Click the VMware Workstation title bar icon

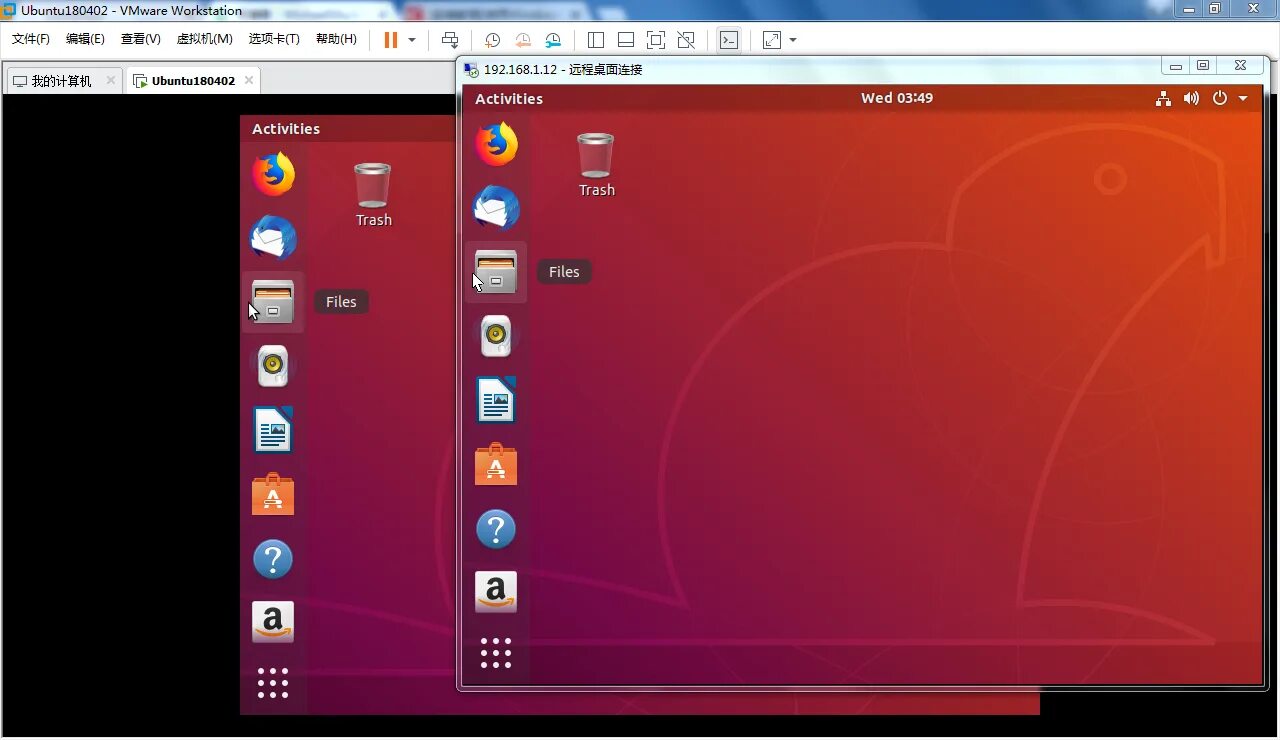point(9,10)
